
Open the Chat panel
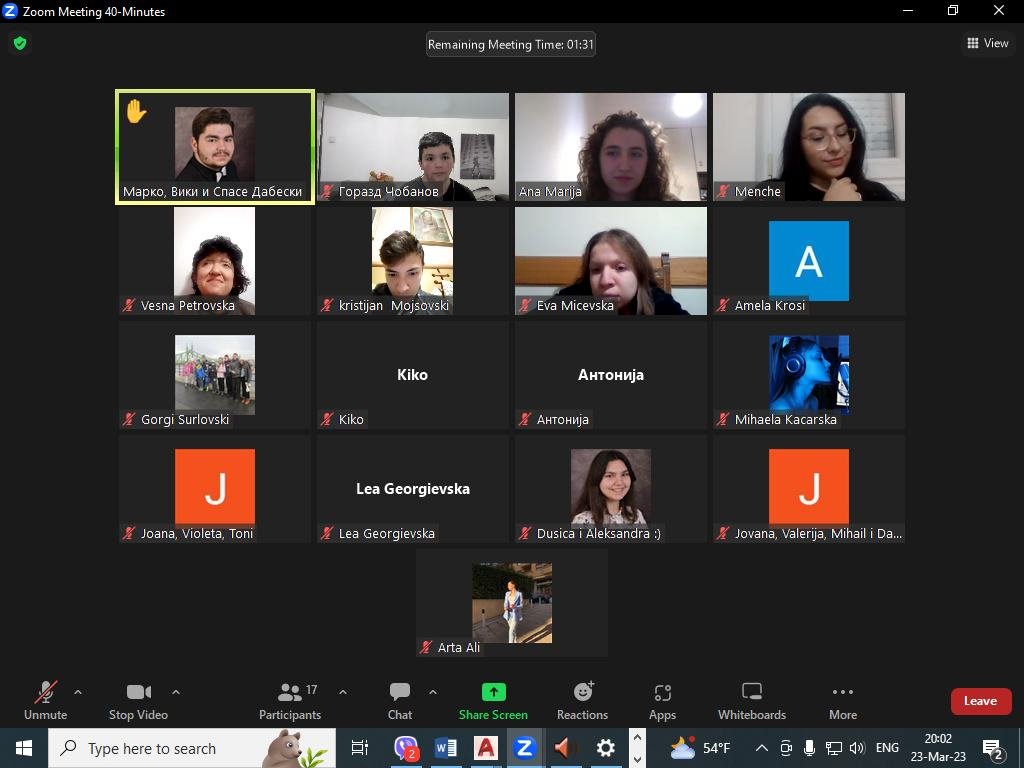click(x=400, y=700)
